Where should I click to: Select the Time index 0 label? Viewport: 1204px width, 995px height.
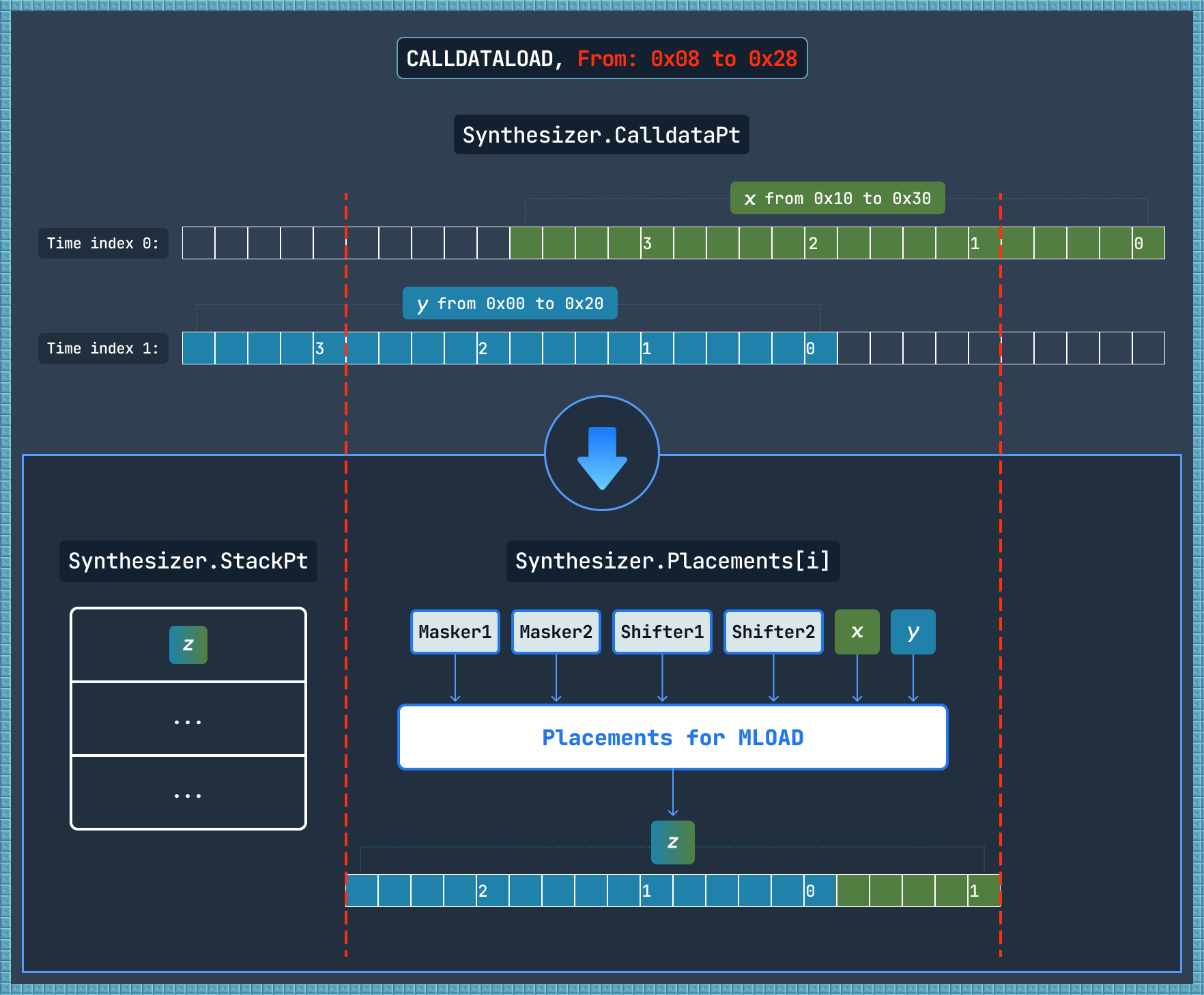point(103,244)
